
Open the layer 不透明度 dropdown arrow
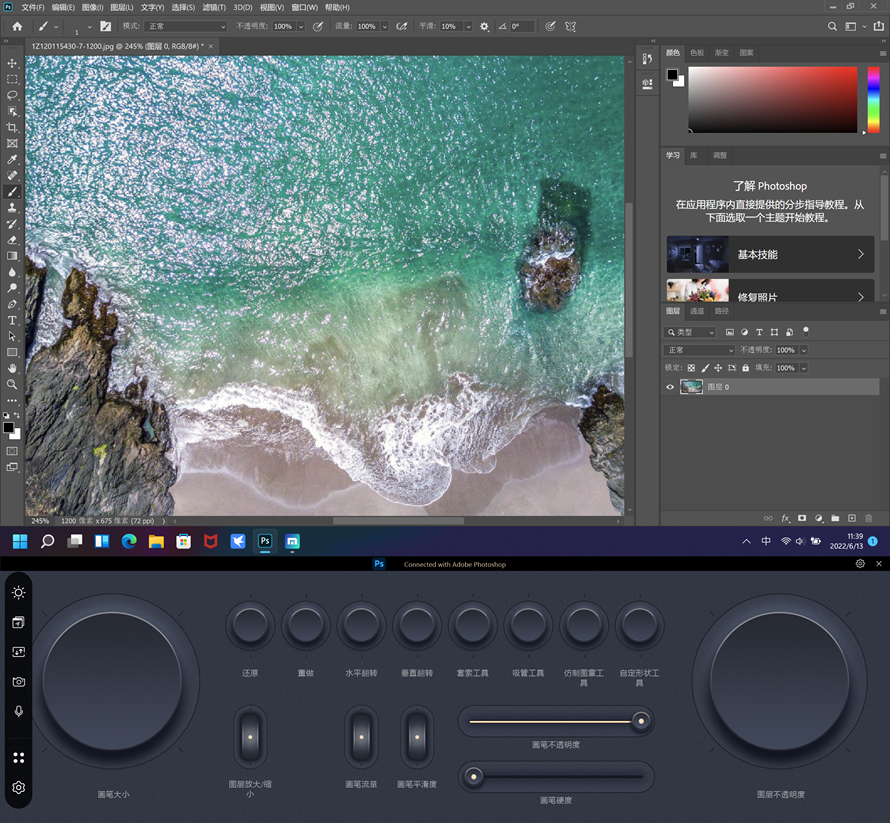[804, 350]
